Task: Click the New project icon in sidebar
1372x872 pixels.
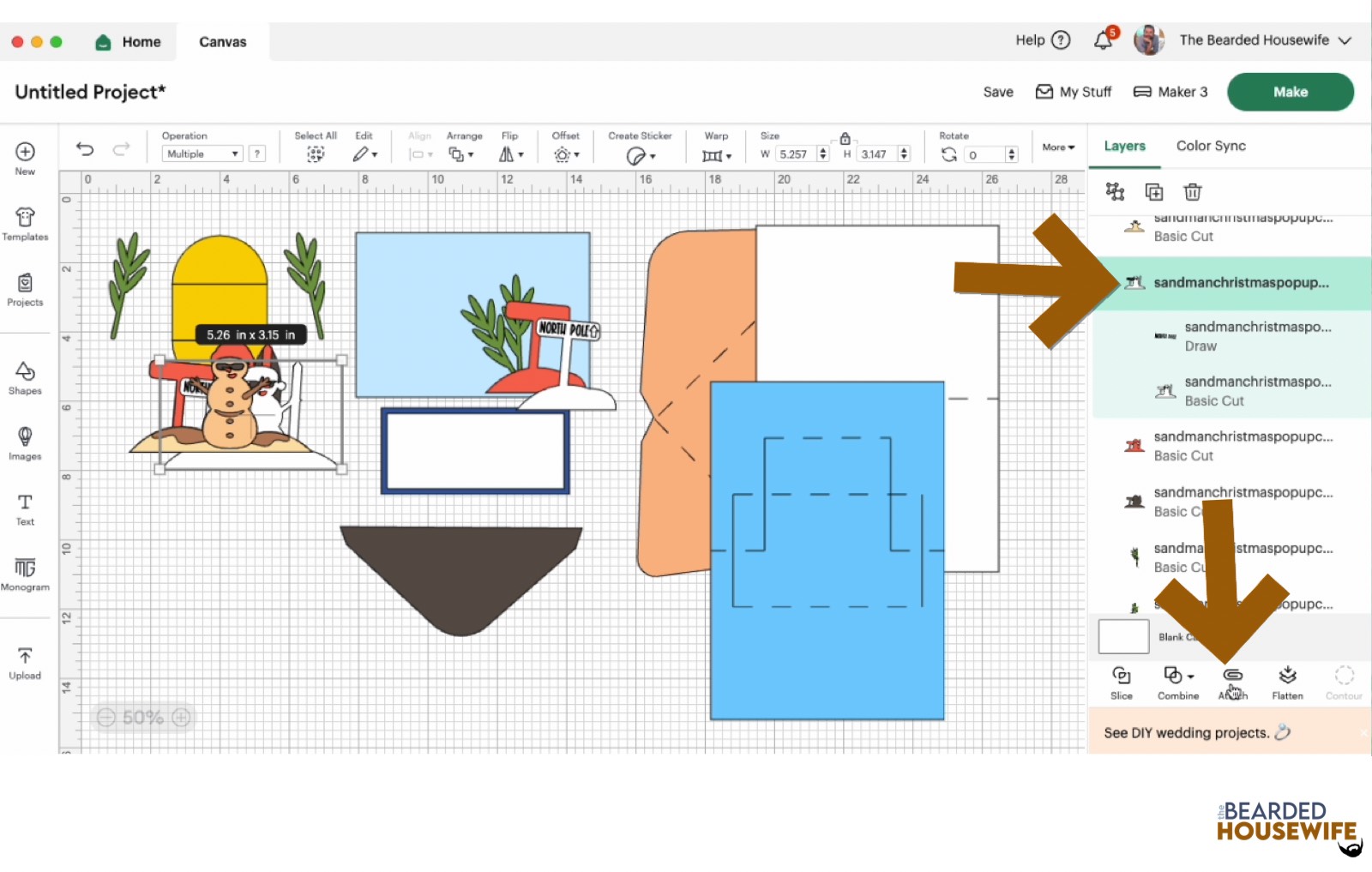Action: click(25, 159)
